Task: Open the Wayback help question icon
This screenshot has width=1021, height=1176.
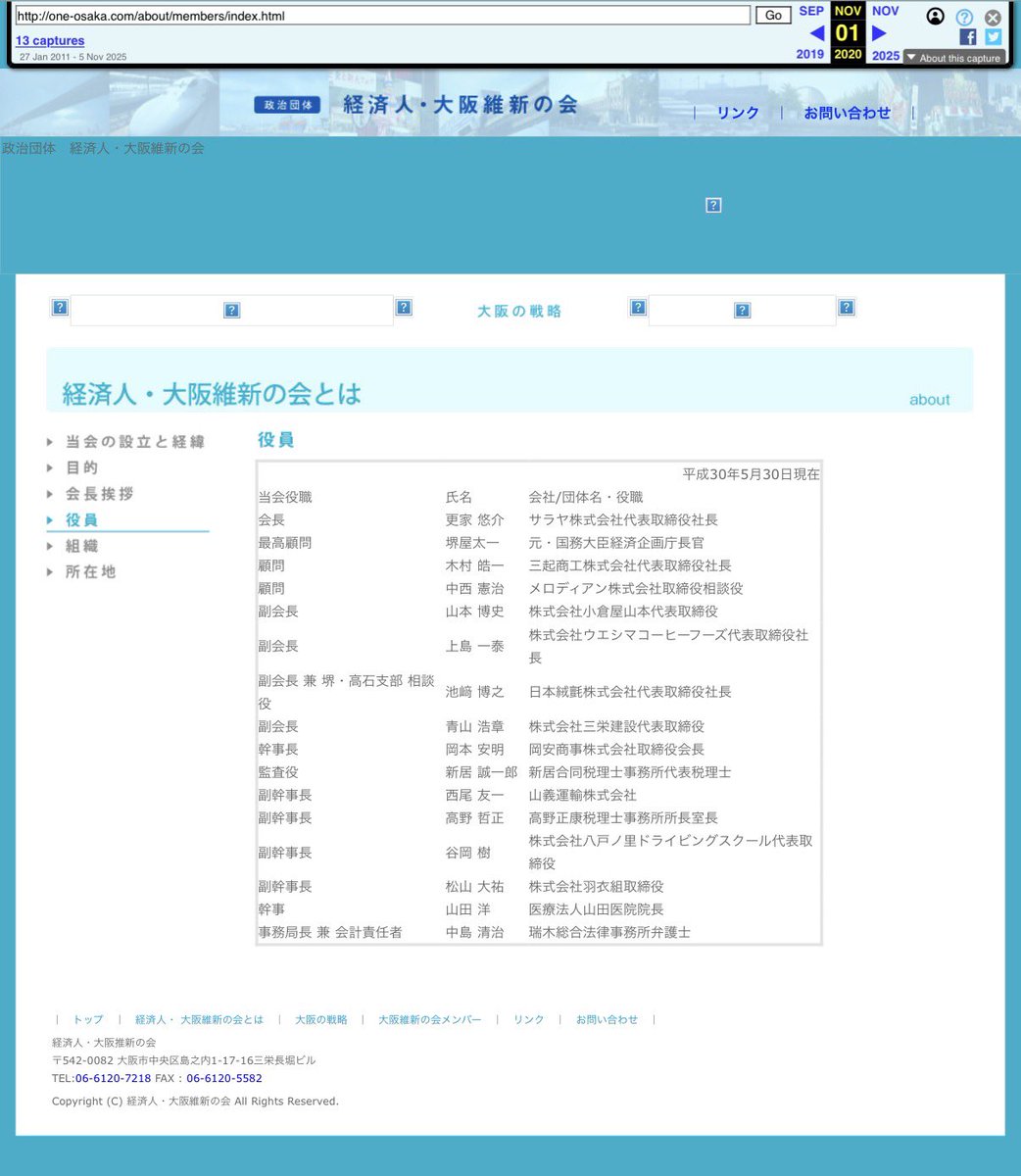Action: [964, 17]
